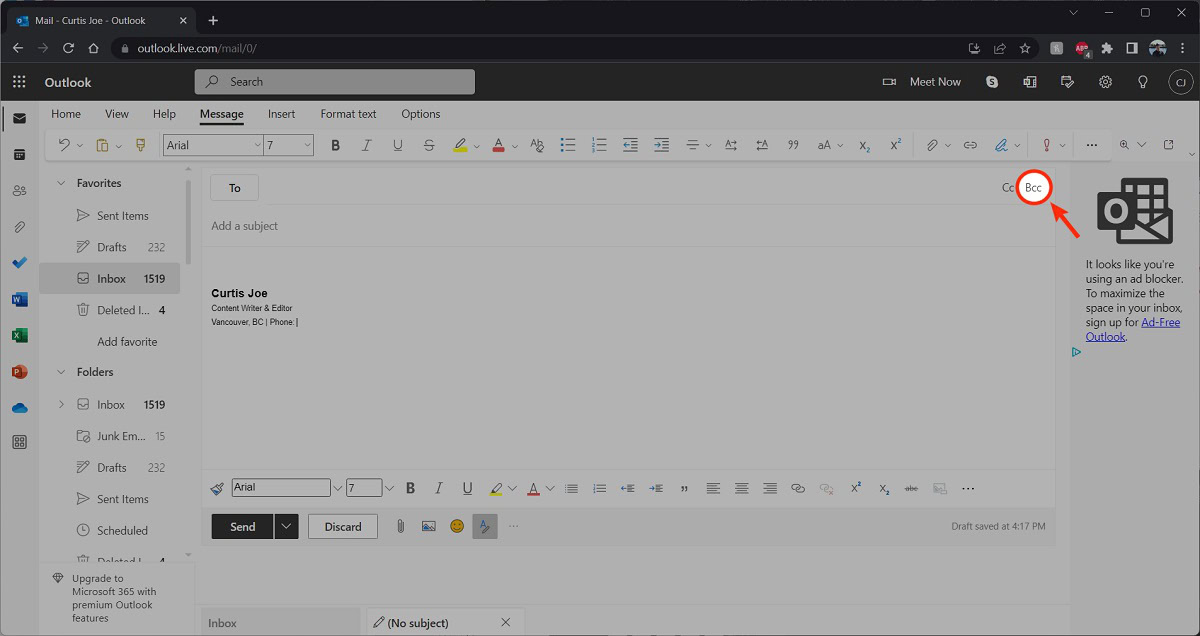
Task: Open Settings gear in the Outlook header
Action: click(1105, 82)
